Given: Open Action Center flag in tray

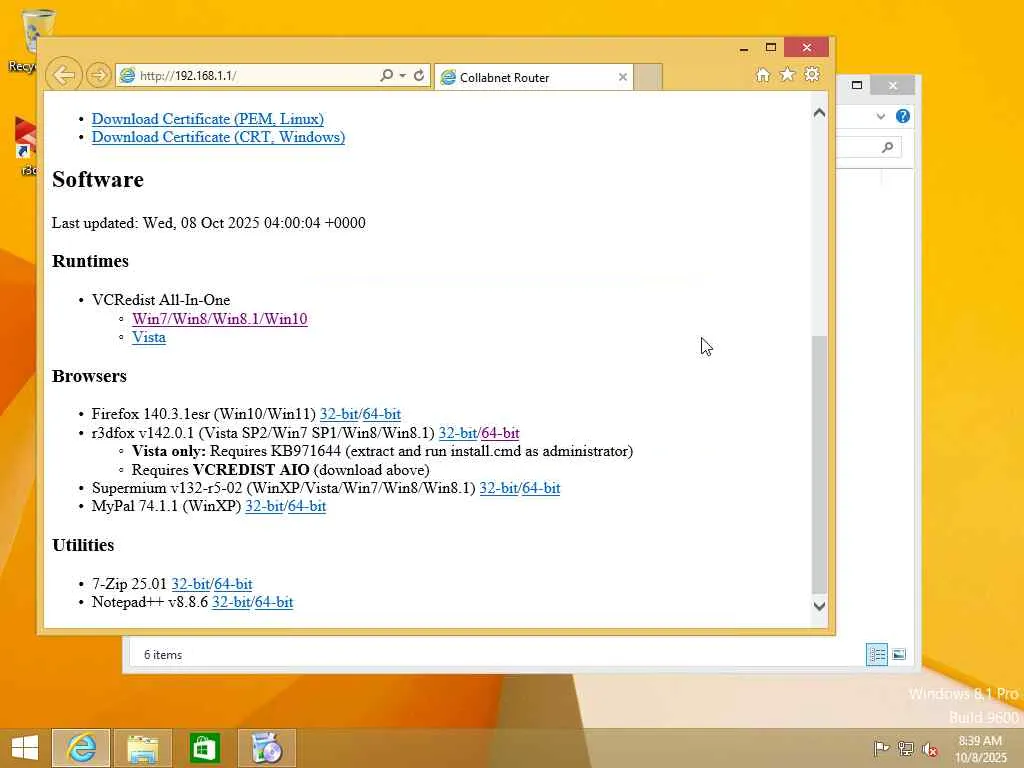Looking at the screenshot, I should pos(881,748).
